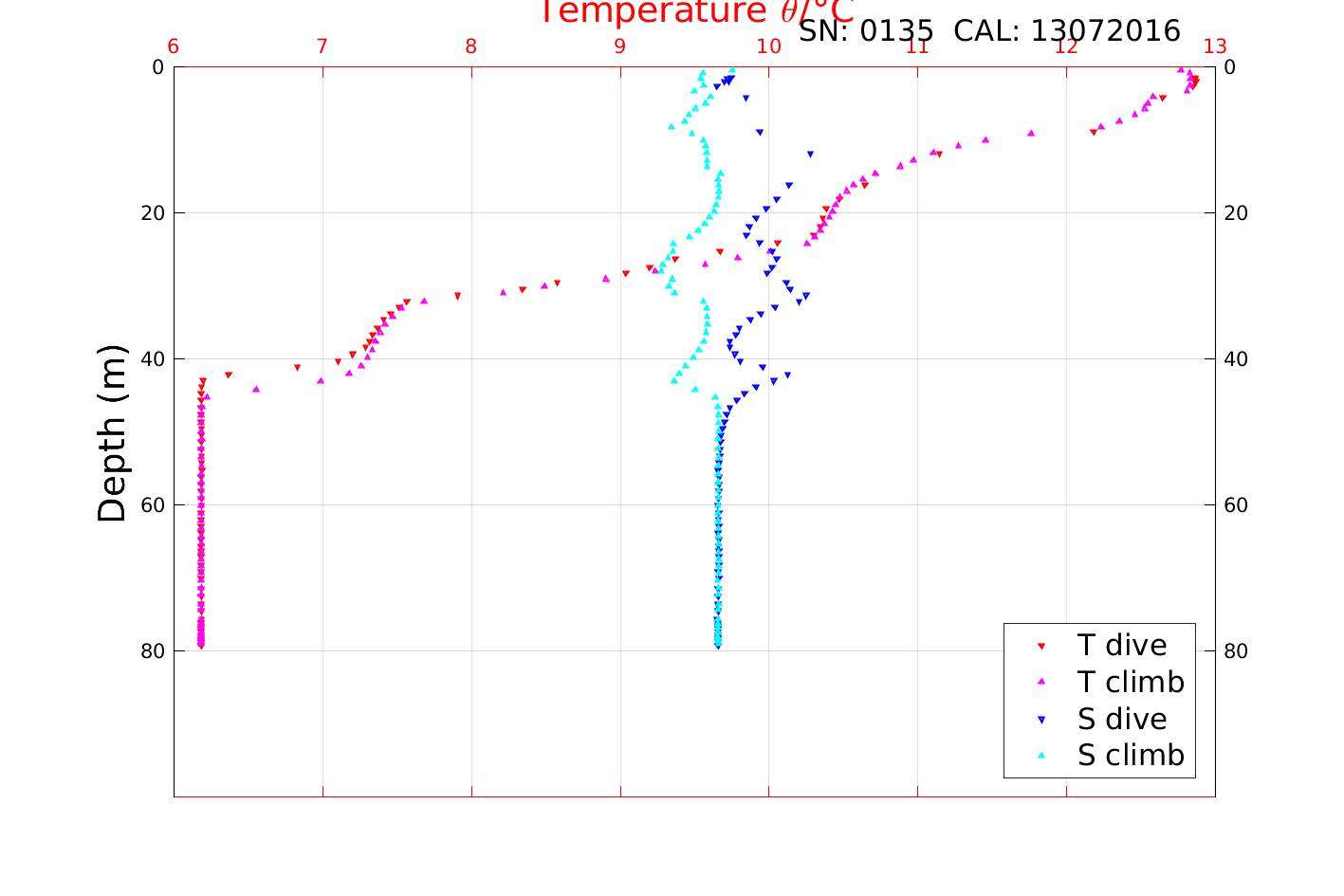Click the right depth tick label 20
1344x896 pixels.
(x=1236, y=213)
